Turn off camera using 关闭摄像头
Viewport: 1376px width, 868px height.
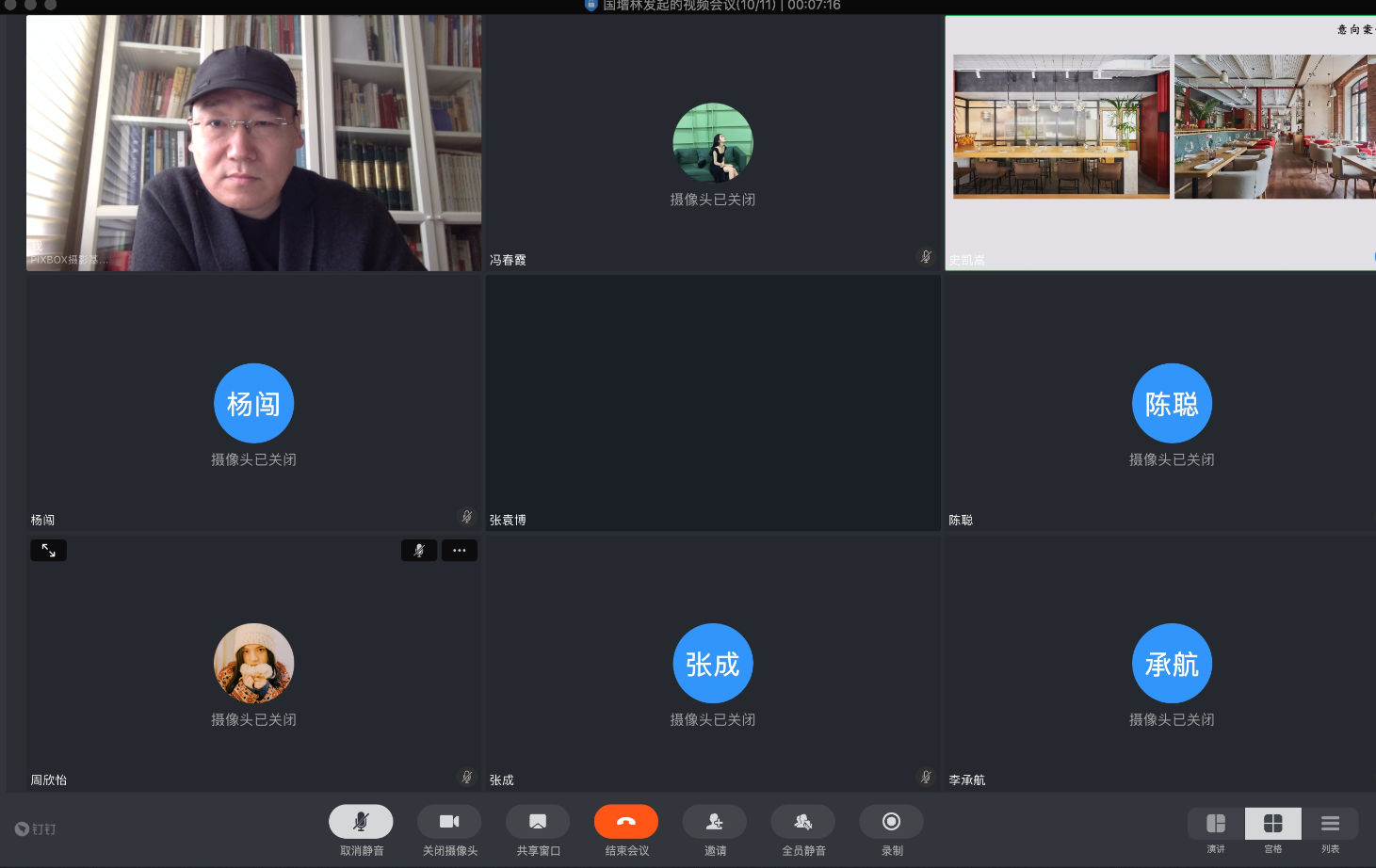pyautogui.click(x=449, y=822)
